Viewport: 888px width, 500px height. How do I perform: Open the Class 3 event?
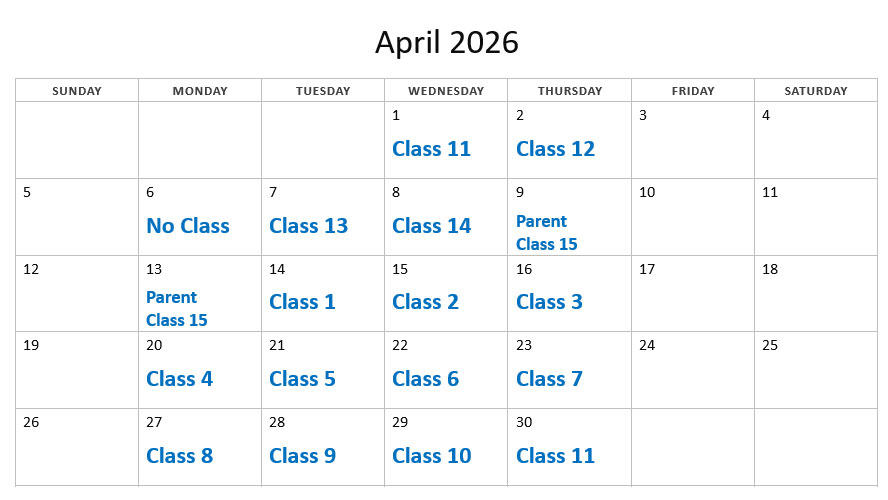549,302
